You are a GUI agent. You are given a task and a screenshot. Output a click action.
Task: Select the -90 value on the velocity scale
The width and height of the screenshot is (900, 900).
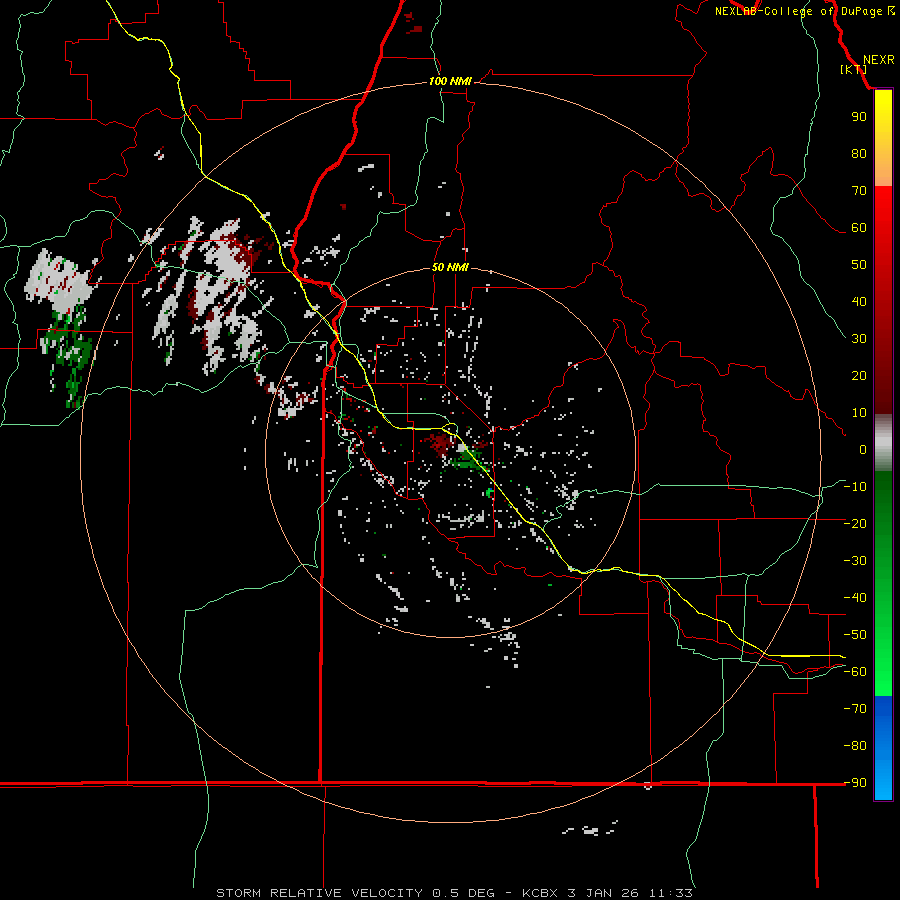tap(855, 783)
